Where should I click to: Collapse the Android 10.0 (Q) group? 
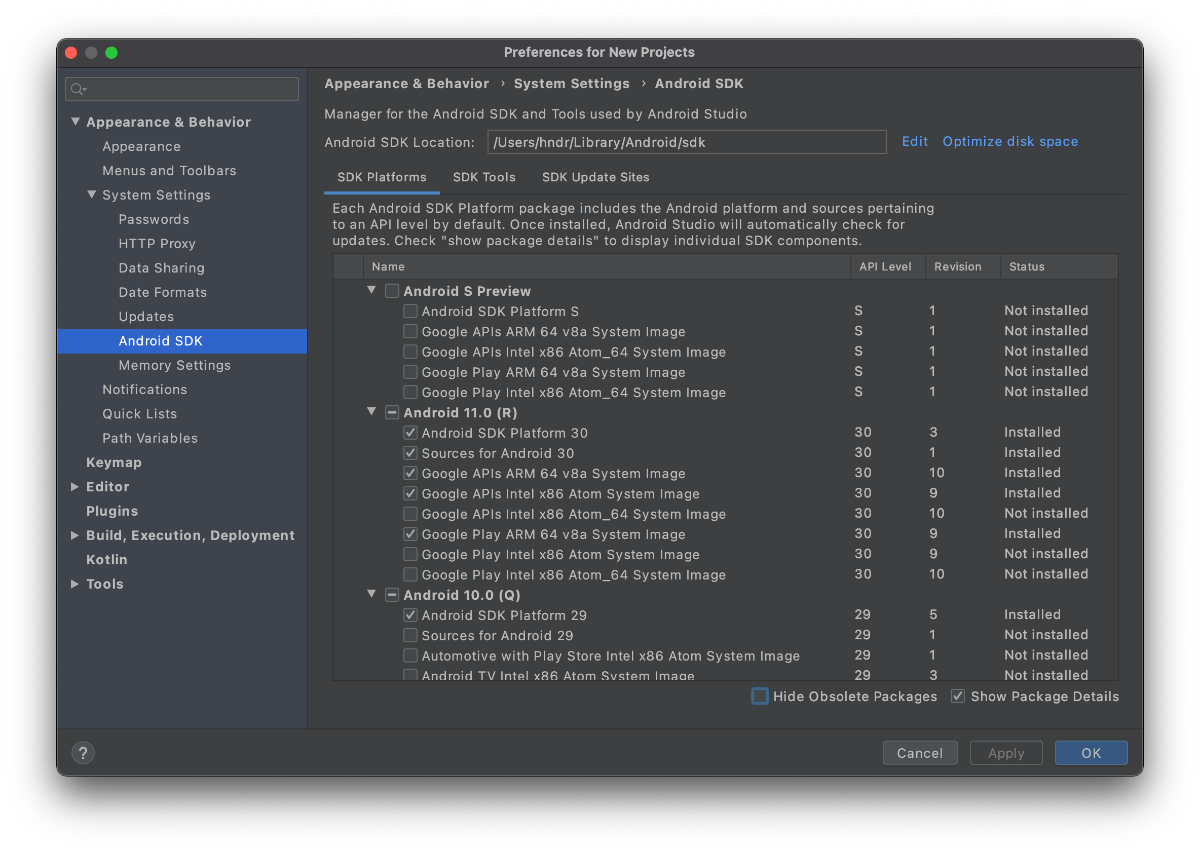pyautogui.click(x=371, y=594)
